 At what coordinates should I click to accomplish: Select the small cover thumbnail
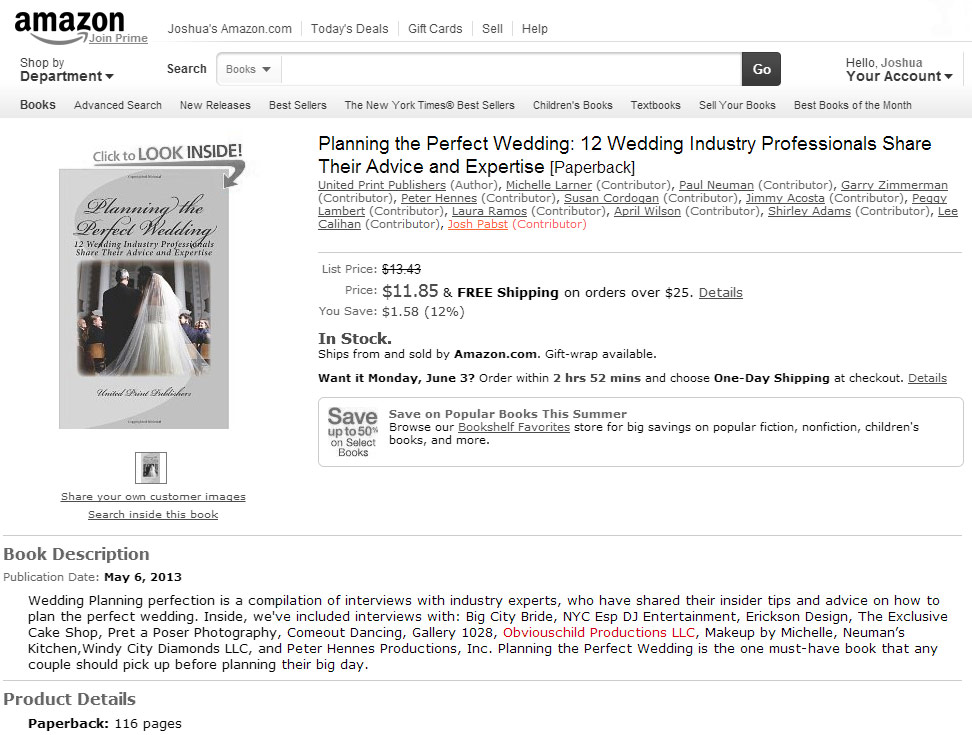(x=151, y=468)
